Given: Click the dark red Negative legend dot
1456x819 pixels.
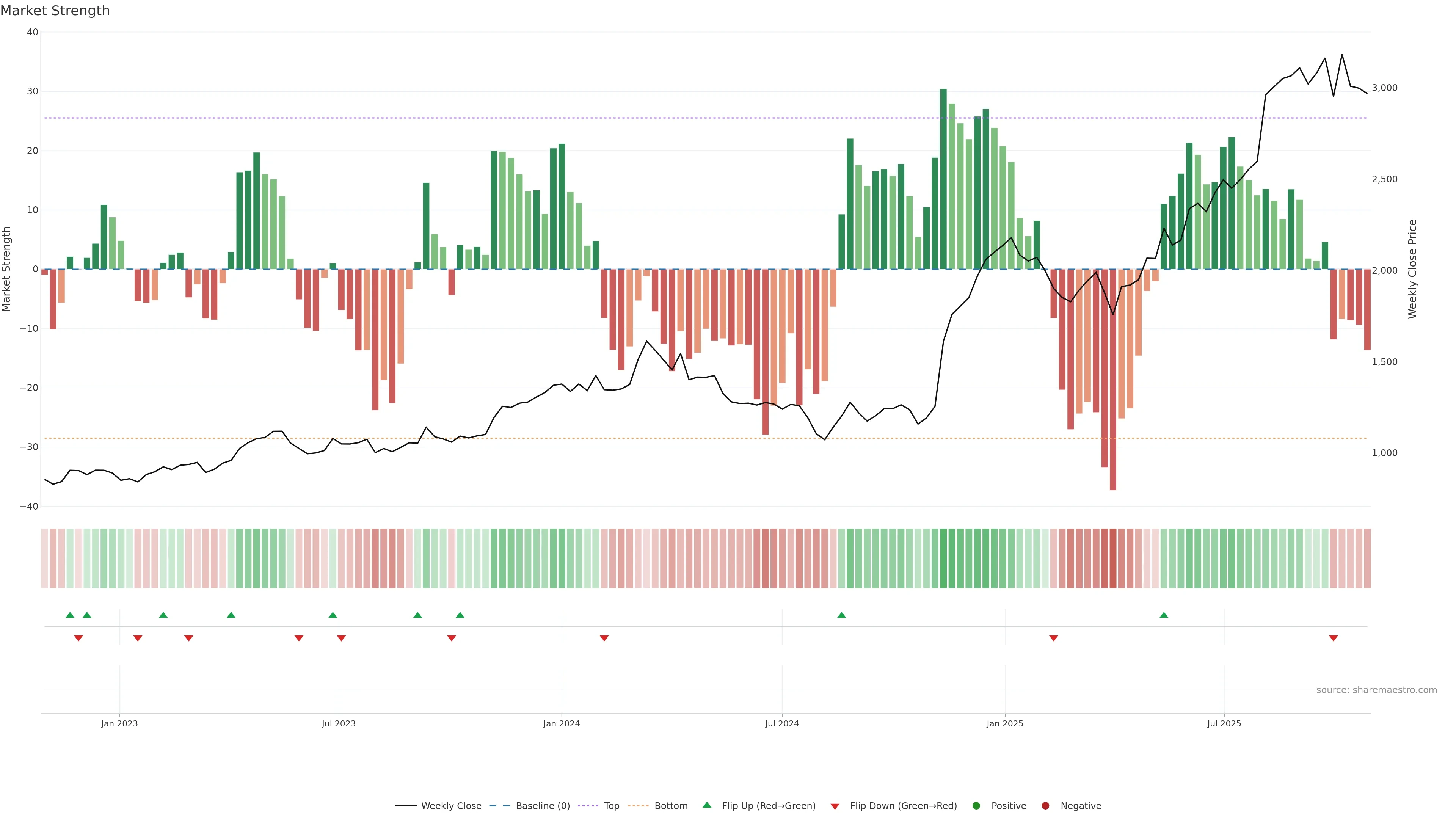Looking at the screenshot, I should coord(1045,806).
